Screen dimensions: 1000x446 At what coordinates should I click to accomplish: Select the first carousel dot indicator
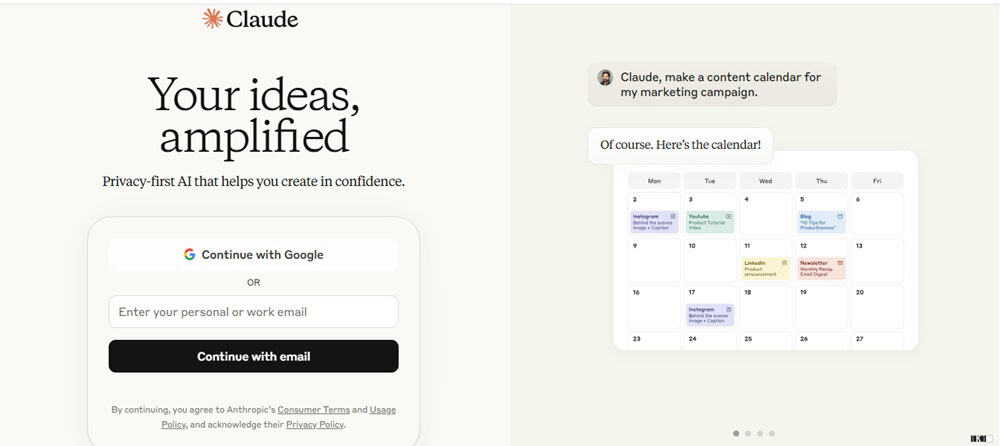pyautogui.click(x=736, y=433)
